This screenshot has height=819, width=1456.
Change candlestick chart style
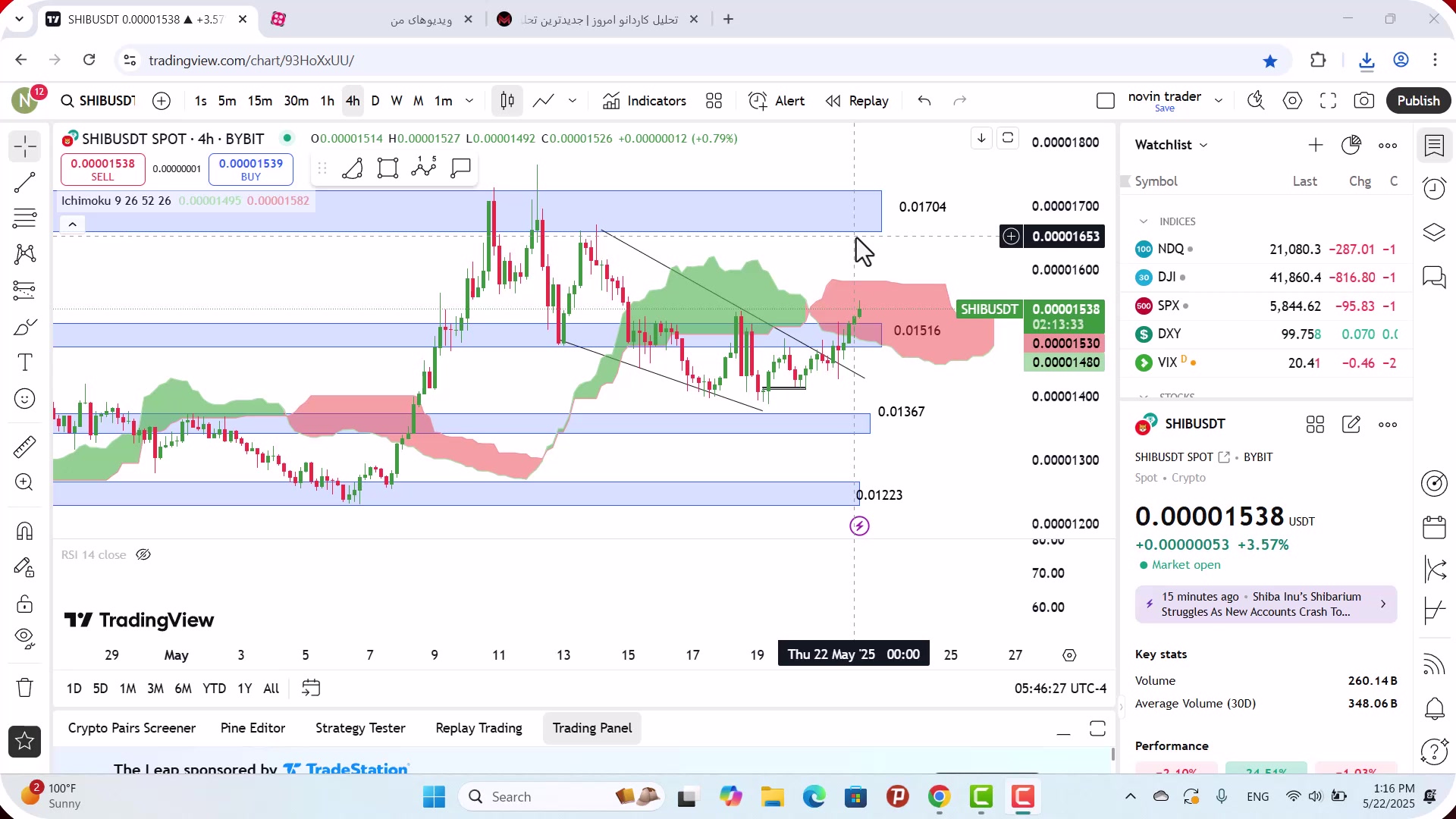tap(507, 101)
